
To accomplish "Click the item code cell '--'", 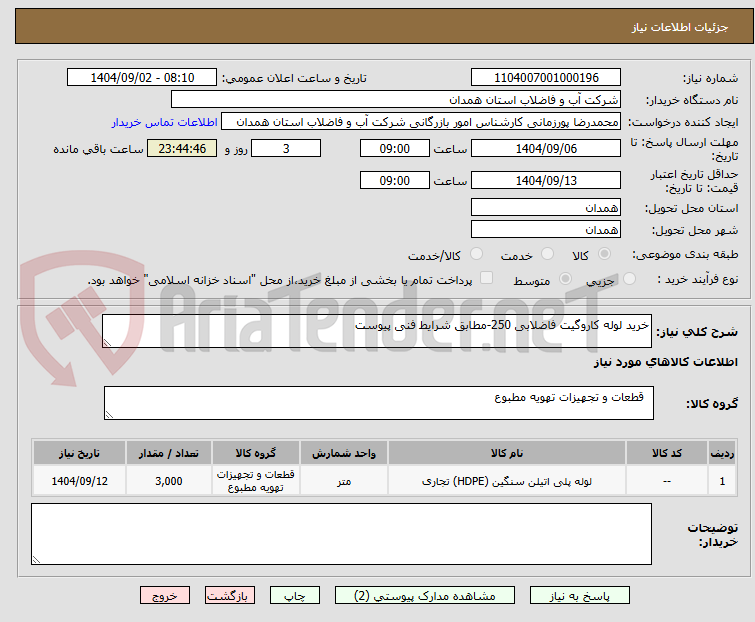I will pos(667,481).
